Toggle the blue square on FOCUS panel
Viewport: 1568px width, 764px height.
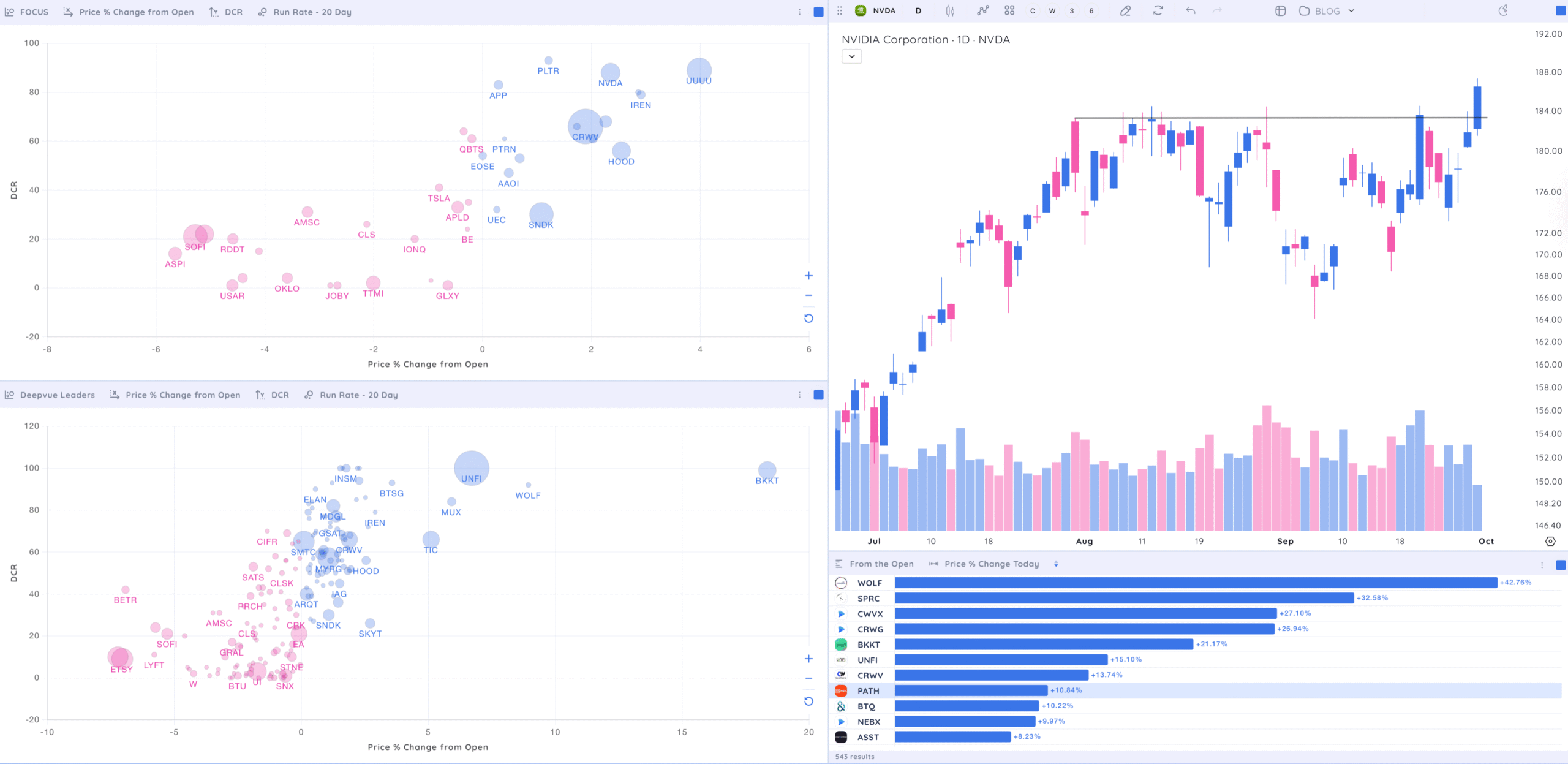click(818, 12)
